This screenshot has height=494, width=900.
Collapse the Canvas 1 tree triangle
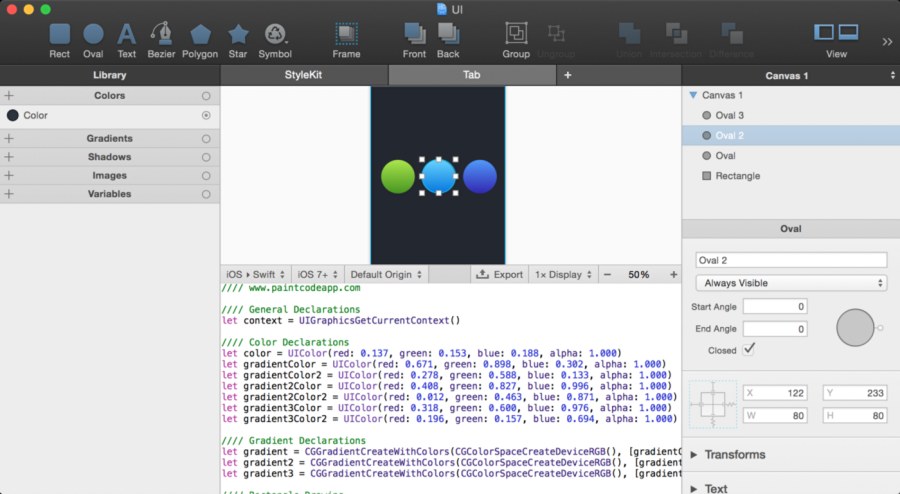pos(693,95)
